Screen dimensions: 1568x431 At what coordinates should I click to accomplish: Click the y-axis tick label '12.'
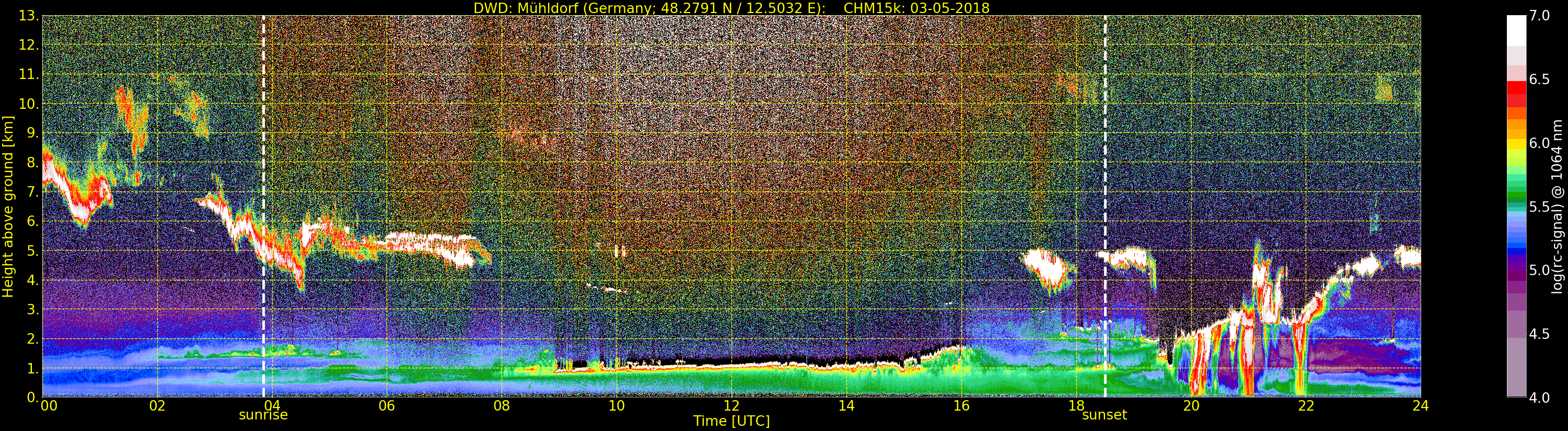coord(29,45)
